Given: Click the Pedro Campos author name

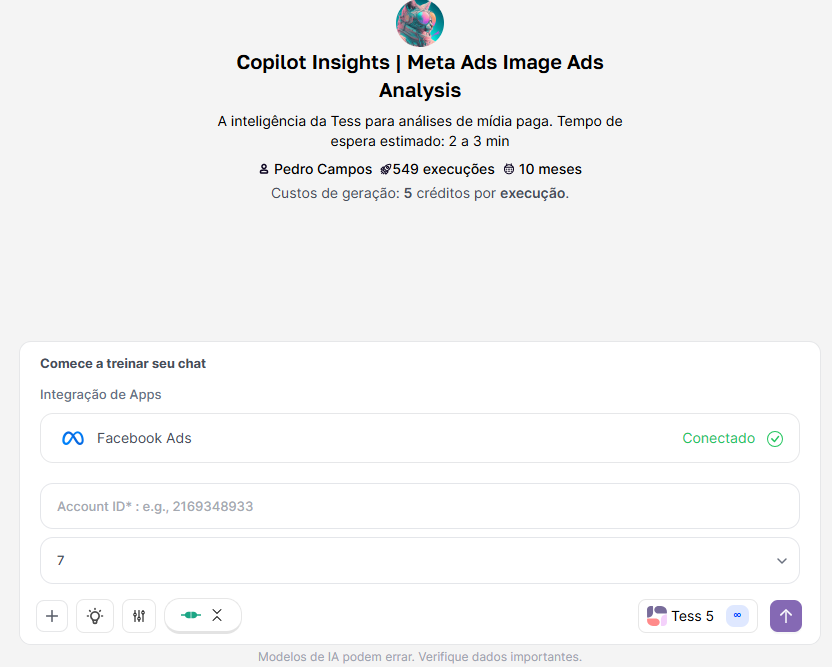Looking at the screenshot, I should pos(323,169).
